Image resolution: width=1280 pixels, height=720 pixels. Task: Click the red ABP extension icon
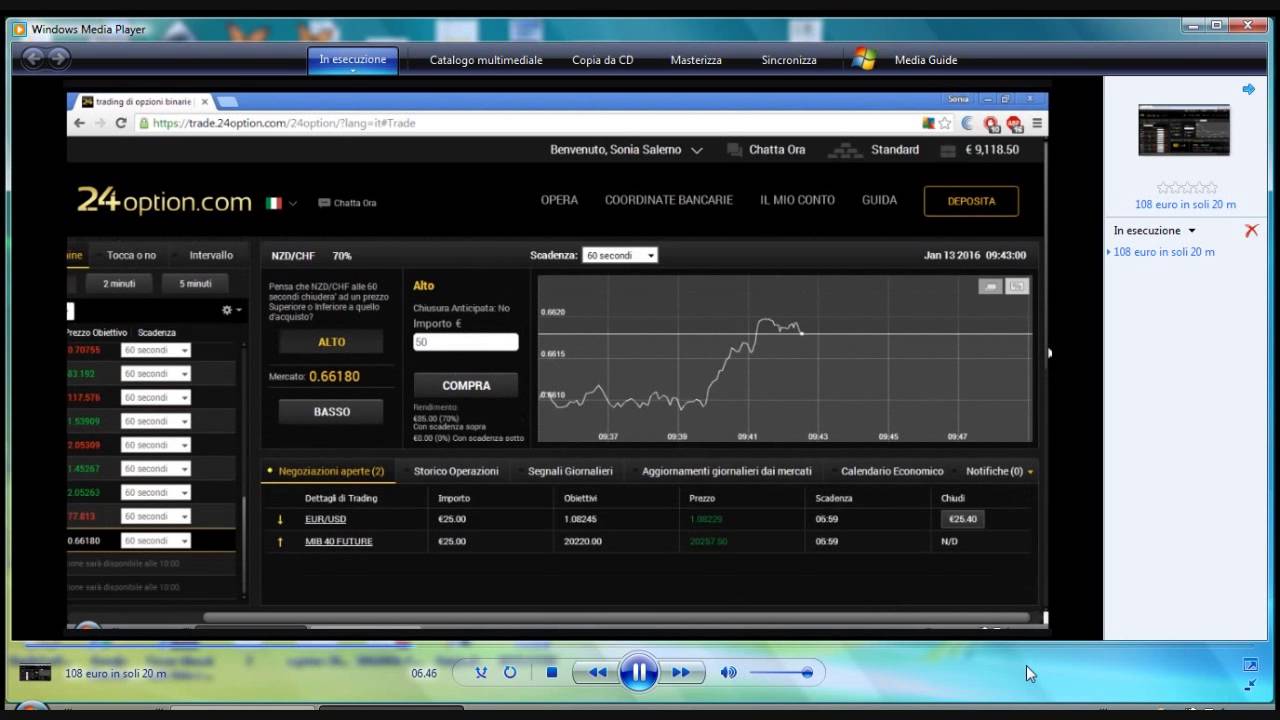pyautogui.click(x=1014, y=123)
